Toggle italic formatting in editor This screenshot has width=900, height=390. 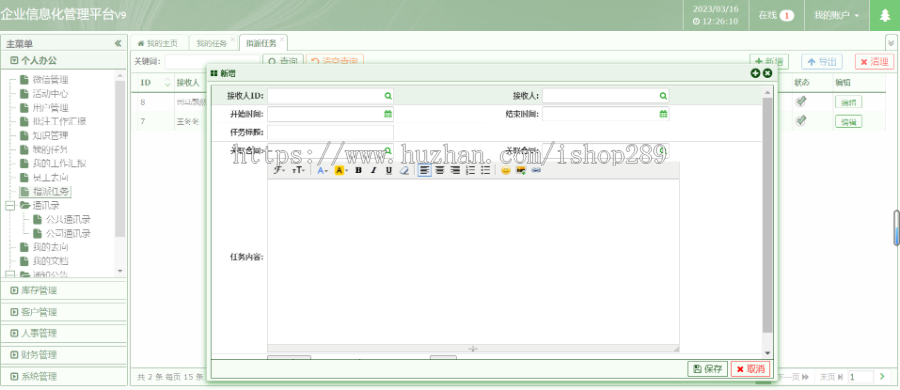(x=374, y=170)
